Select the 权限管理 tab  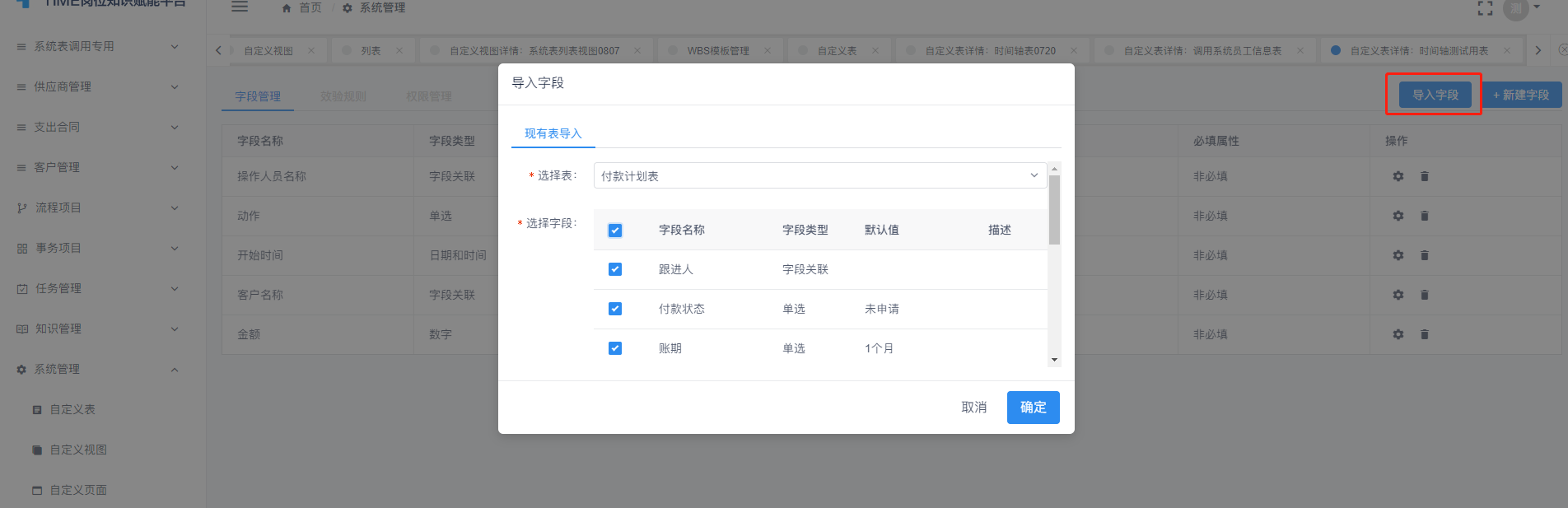pyautogui.click(x=429, y=96)
